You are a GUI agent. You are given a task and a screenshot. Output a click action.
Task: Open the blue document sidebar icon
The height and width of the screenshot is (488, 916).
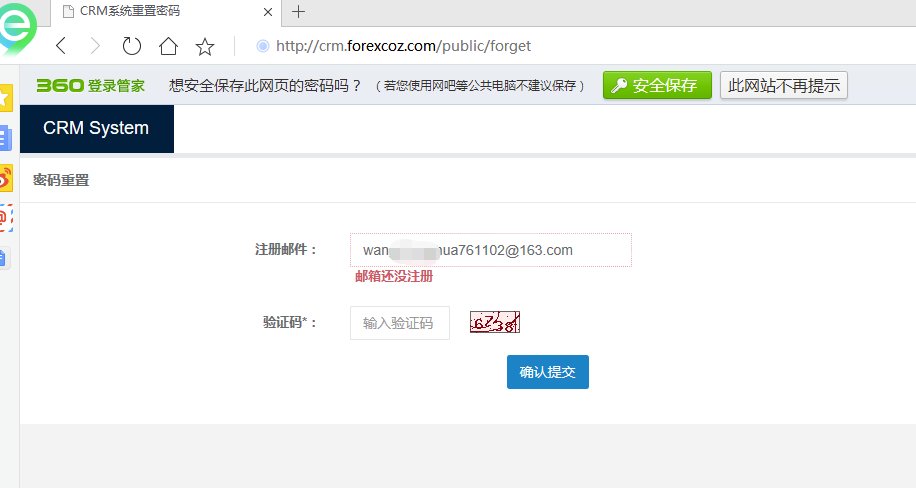tap(5, 139)
